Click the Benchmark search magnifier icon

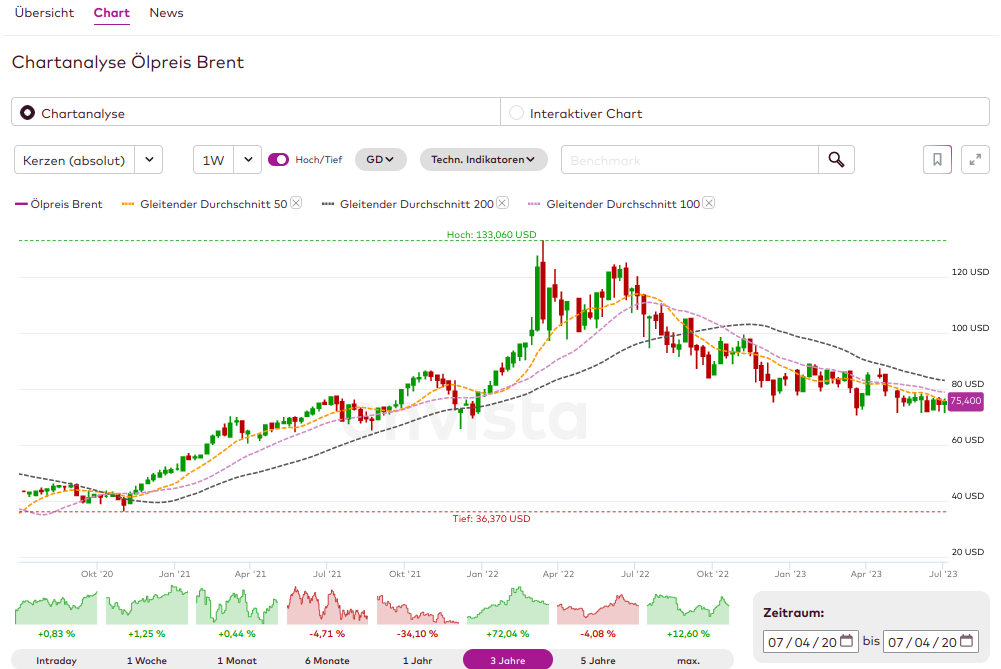click(836, 160)
